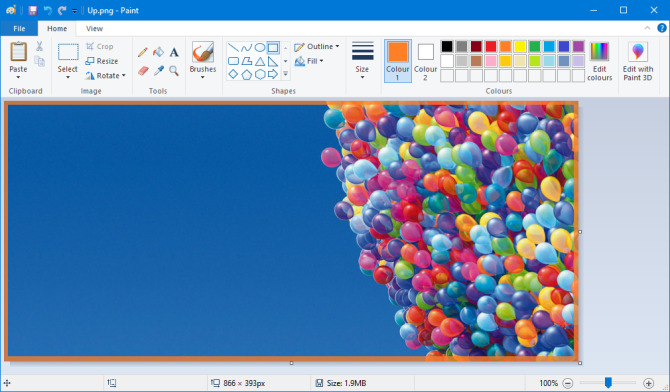Viewport: 670px width, 392px height.
Task: Choose the Line shape
Action: [233, 47]
